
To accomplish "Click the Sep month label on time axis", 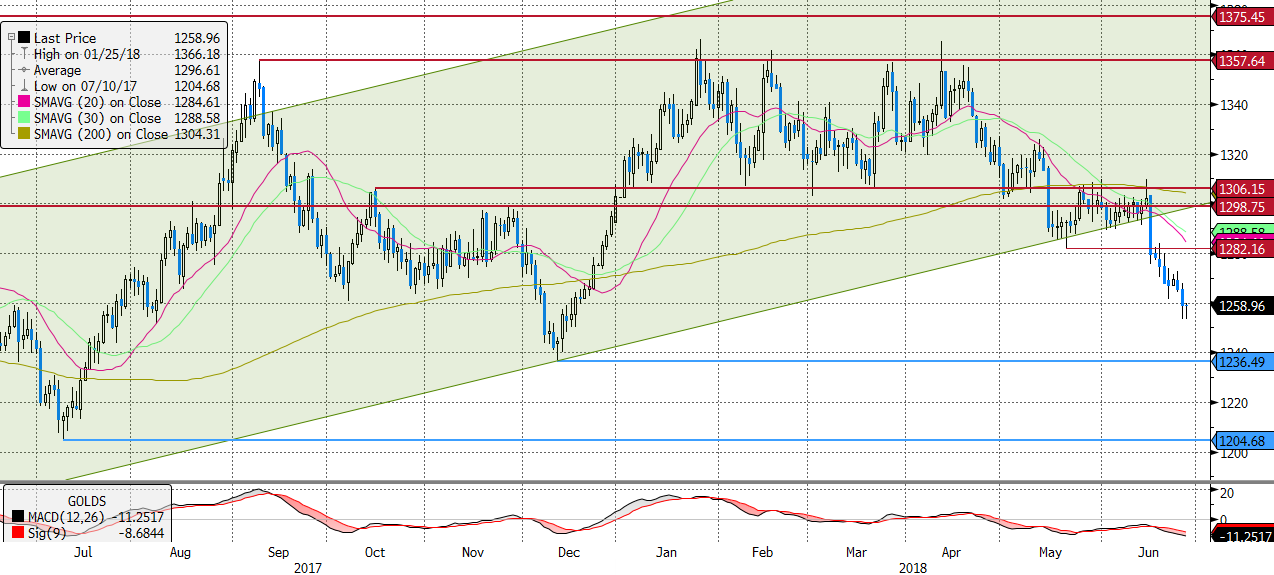I will tap(279, 552).
